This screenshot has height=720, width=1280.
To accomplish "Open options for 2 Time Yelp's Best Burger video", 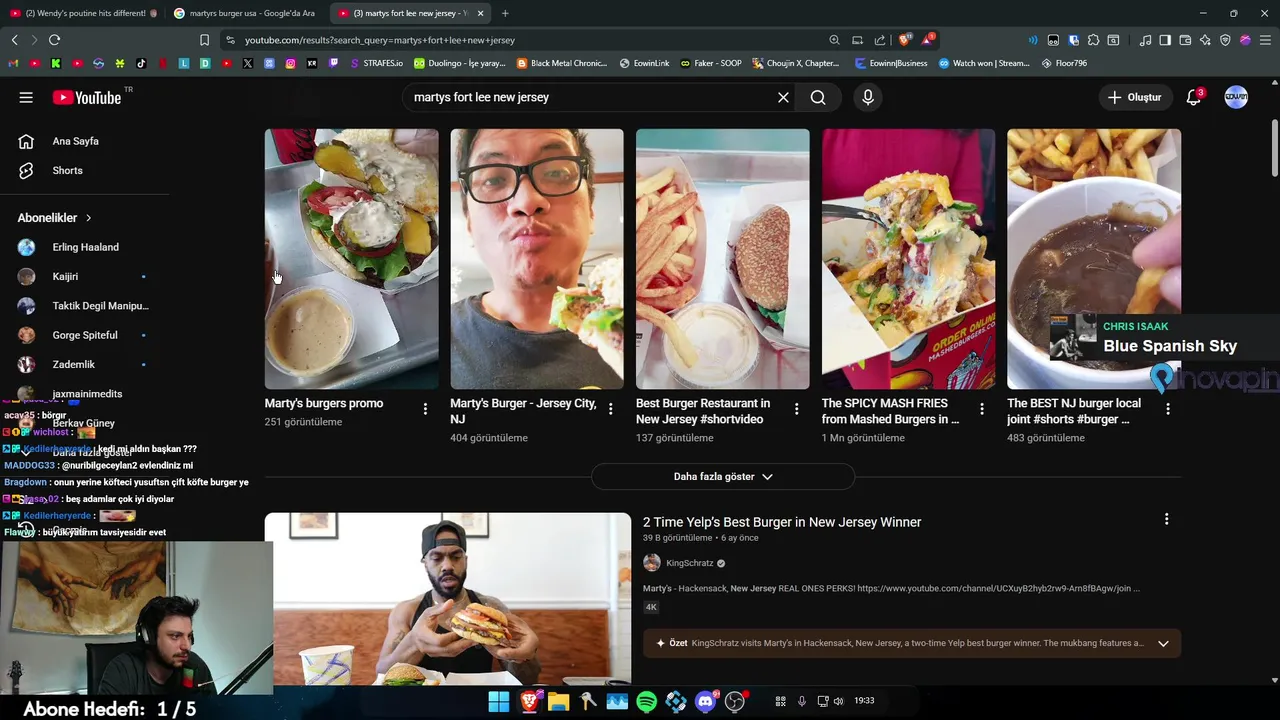I will [x=1166, y=519].
